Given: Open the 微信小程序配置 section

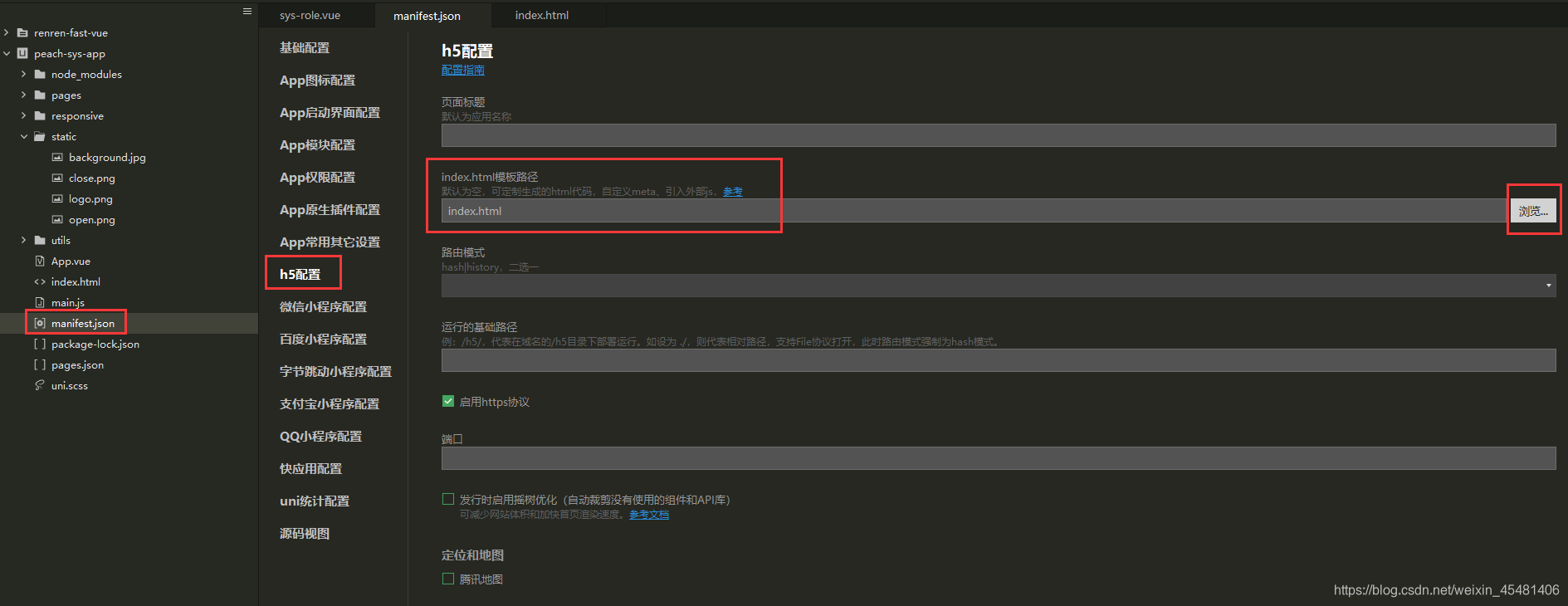Looking at the screenshot, I should (323, 307).
